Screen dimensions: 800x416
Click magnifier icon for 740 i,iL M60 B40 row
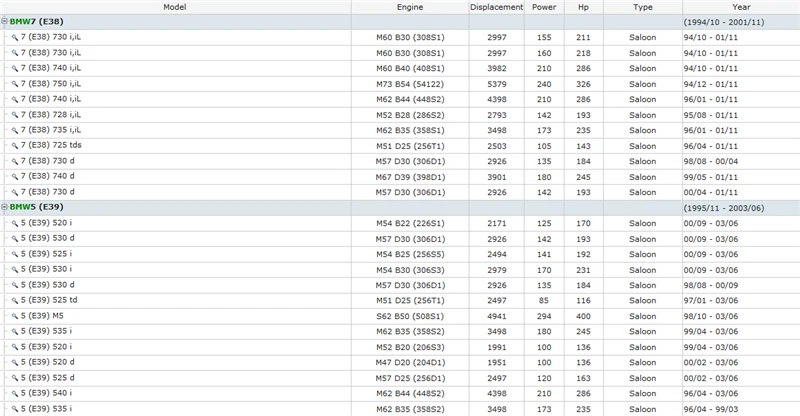pyautogui.click(x=15, y=68)
